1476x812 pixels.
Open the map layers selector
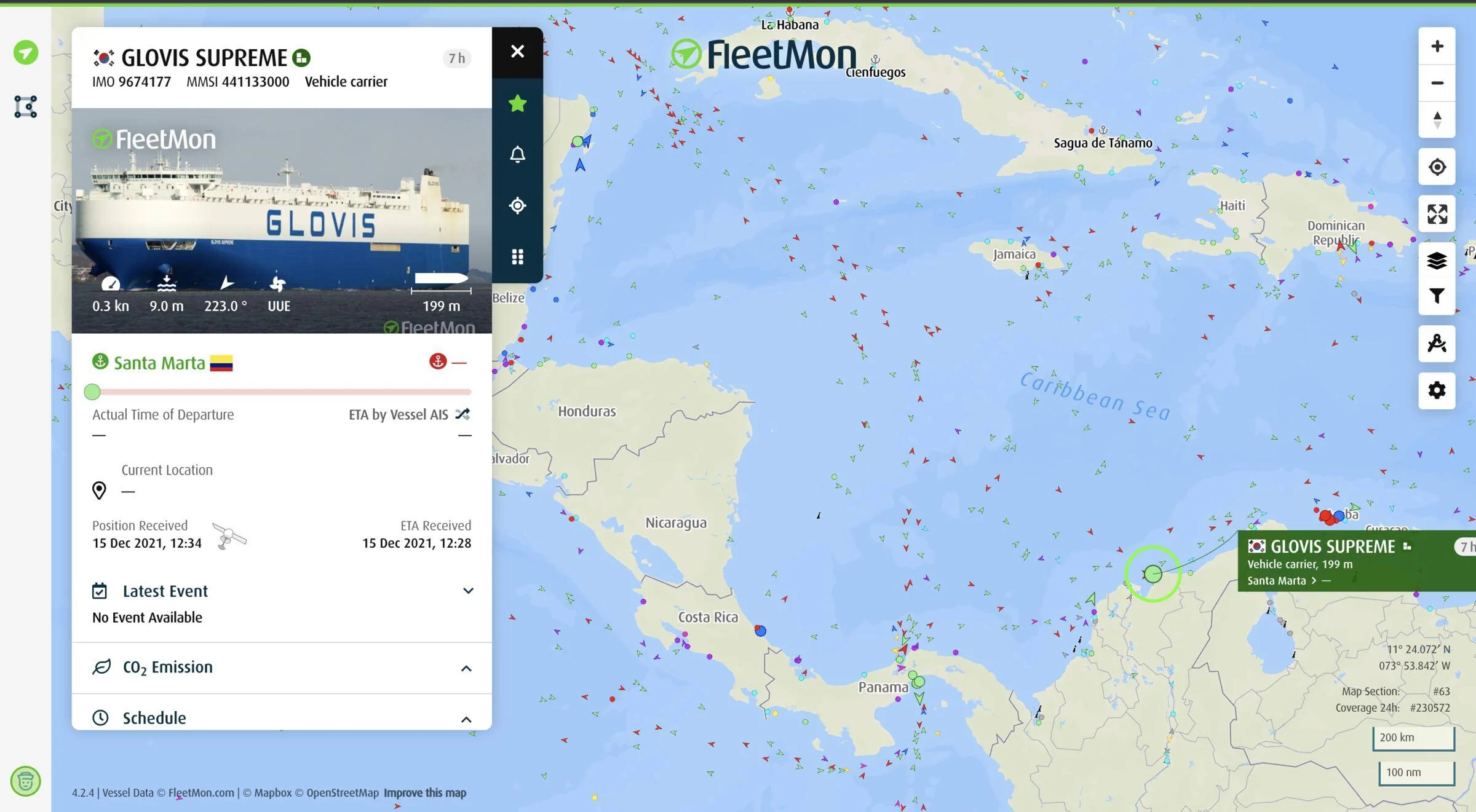pos(1437,261)
